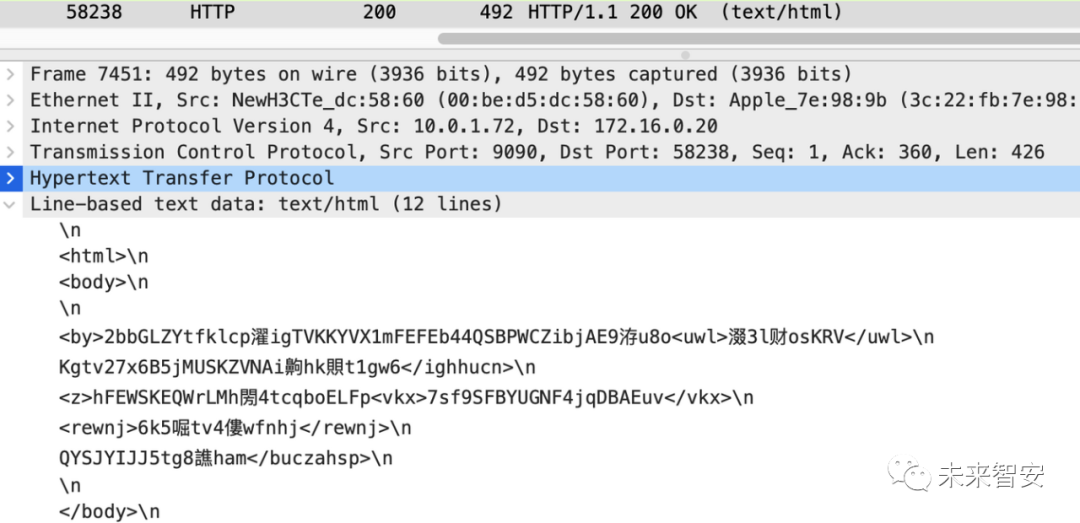Select the <html>\n text line

[103, 257]
